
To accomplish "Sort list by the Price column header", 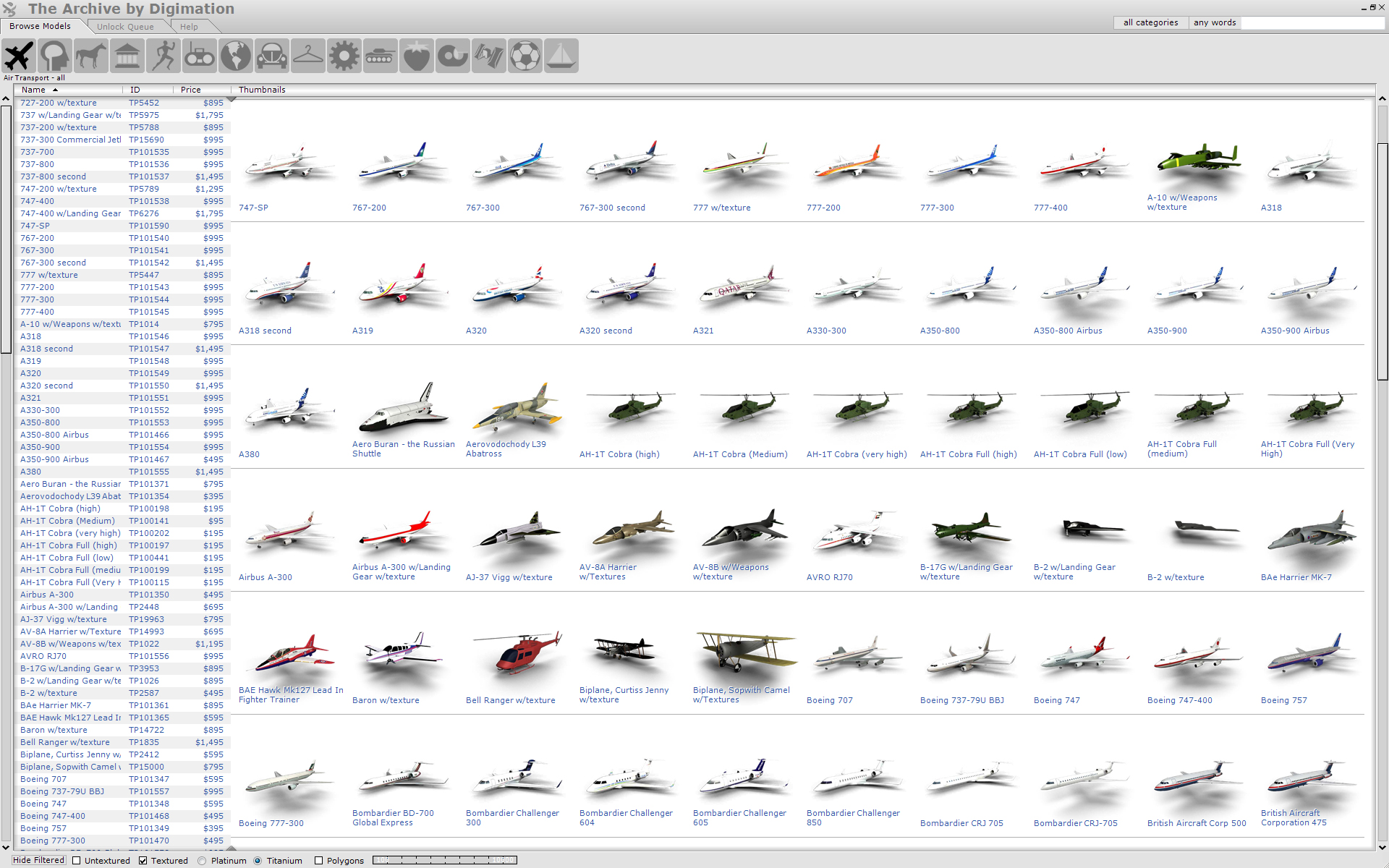I will tap(202, 90).
